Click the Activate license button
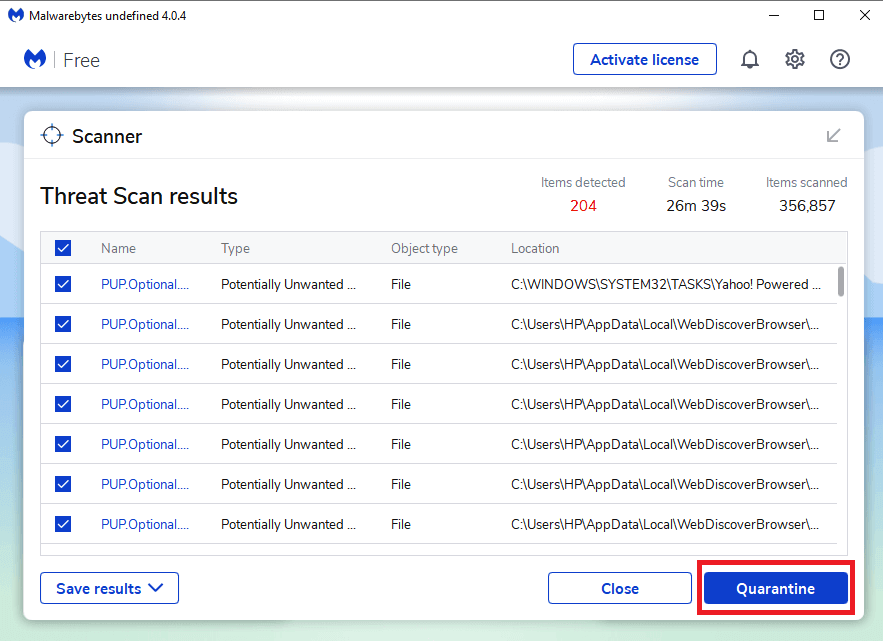This screenshot has height=641, width=883. tap(645, 59)
